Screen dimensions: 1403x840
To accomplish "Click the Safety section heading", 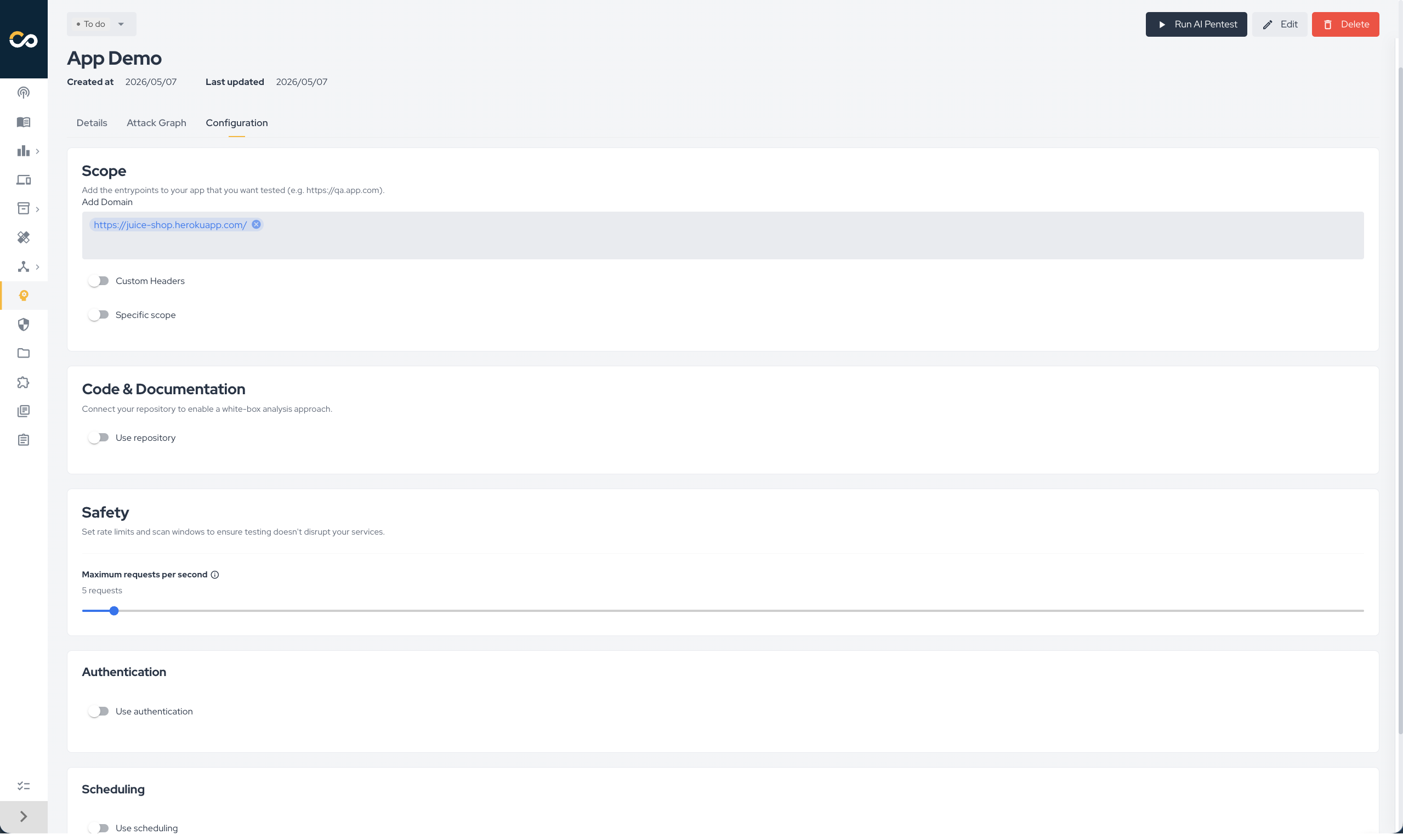I will 105,512.
